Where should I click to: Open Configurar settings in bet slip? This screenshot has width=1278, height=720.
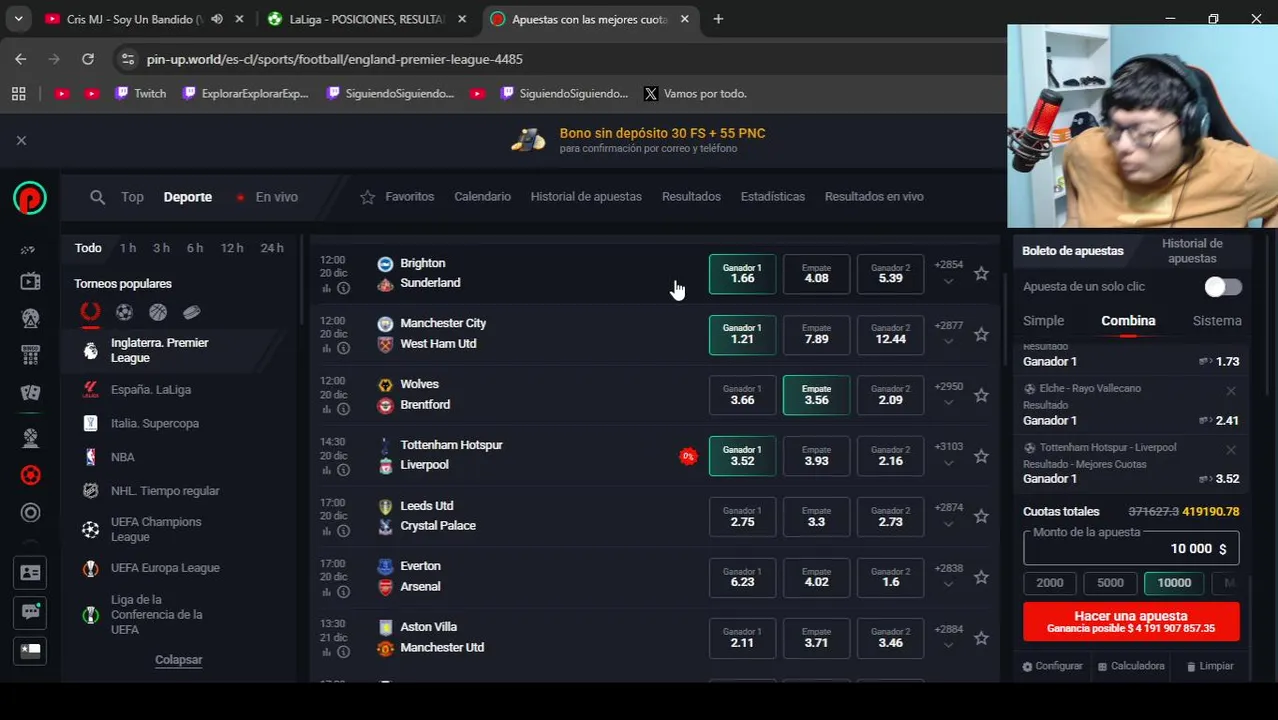pyautogui.click(x=1052, y=666)
